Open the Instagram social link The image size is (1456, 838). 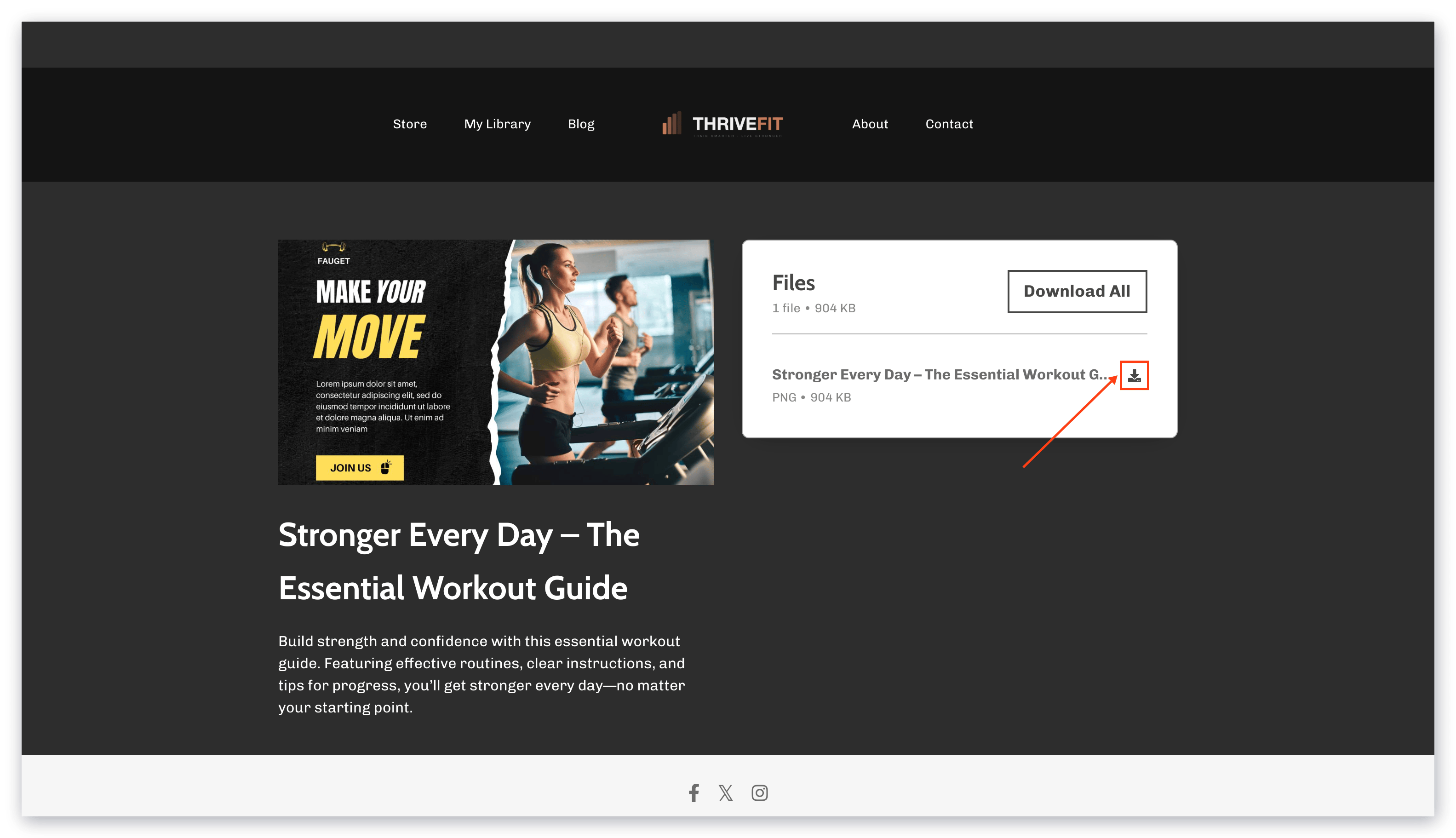(759, 792)
